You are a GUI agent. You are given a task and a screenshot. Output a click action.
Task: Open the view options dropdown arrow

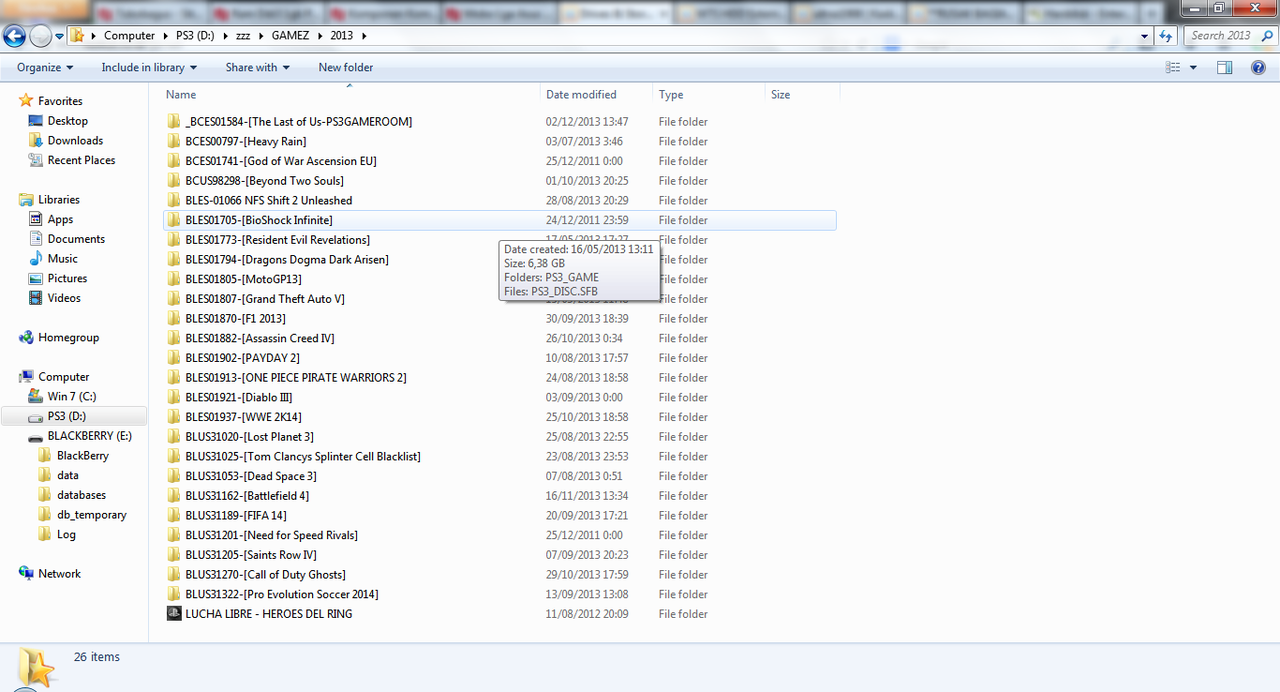pyautogui.click(x=1193, y=67)
